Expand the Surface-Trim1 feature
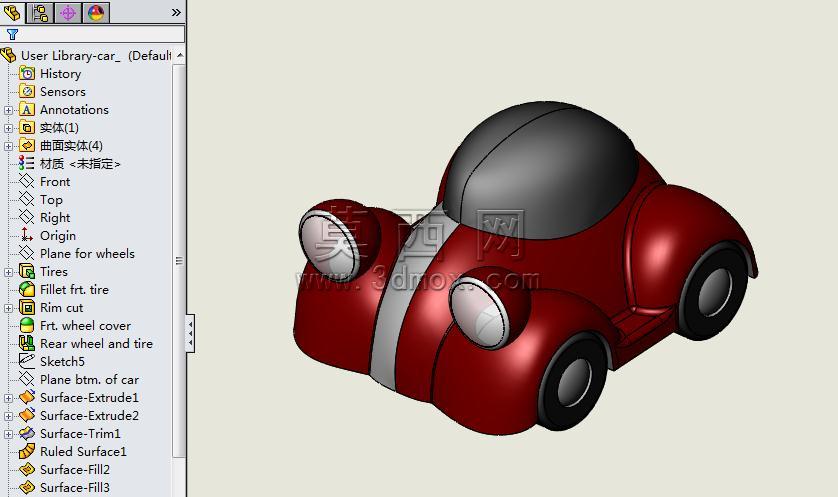This screenshot has height=497, width=838. point(8,434)
